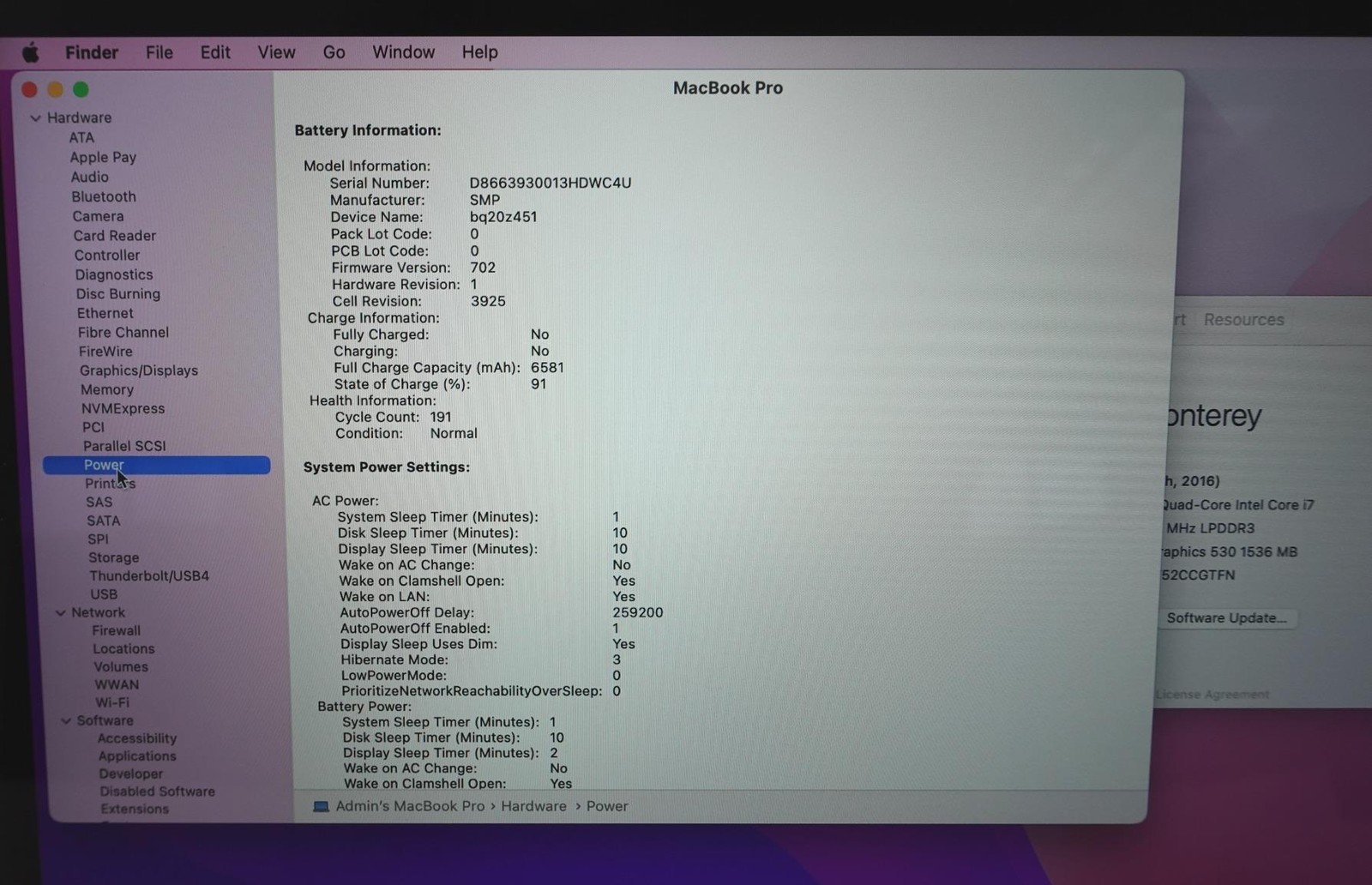Viewport: 1372px width, 885px height.
Task: Select Firewall under Network
Action: coord(116,631)
